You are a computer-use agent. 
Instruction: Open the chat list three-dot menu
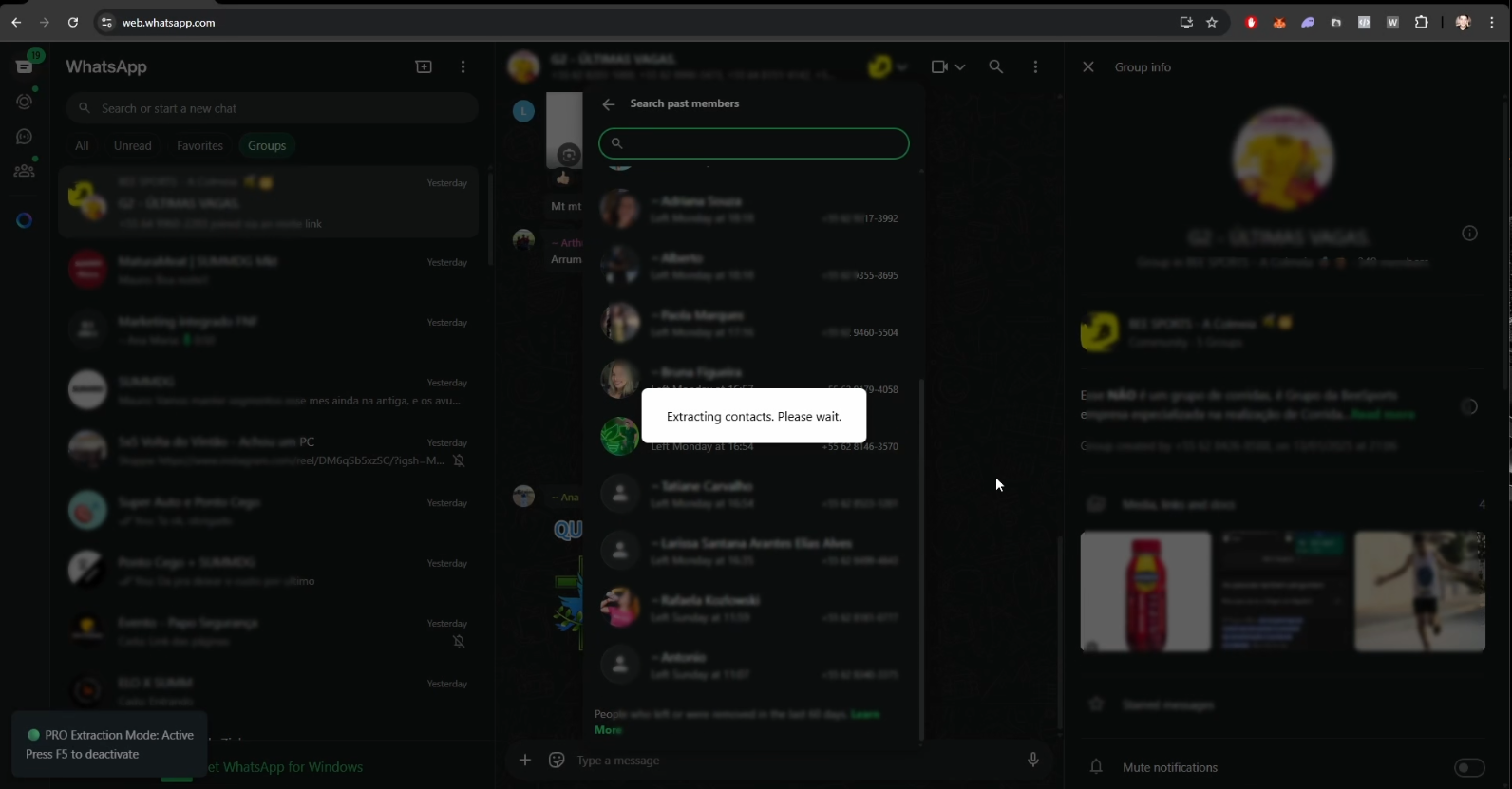point(463,66)
